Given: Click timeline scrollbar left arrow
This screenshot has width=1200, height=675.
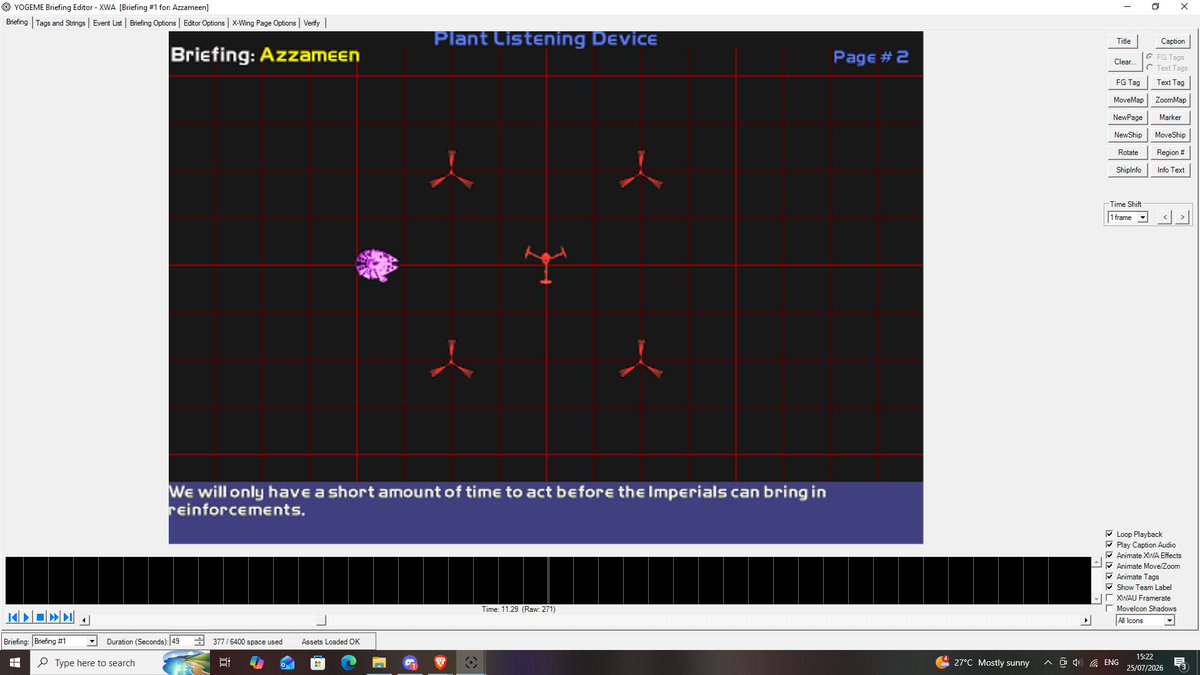Looking at the screenshot, I should (x=84, y=621).
